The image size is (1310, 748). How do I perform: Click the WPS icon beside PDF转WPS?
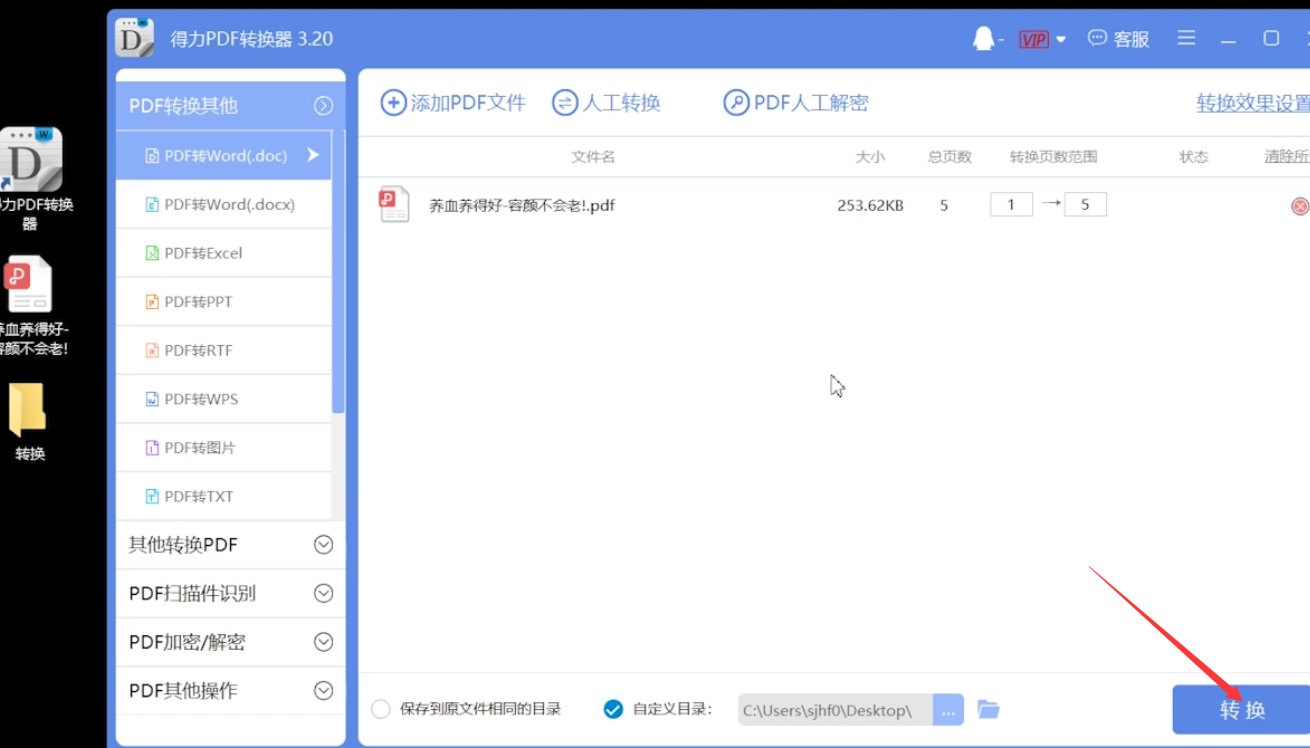152,399
